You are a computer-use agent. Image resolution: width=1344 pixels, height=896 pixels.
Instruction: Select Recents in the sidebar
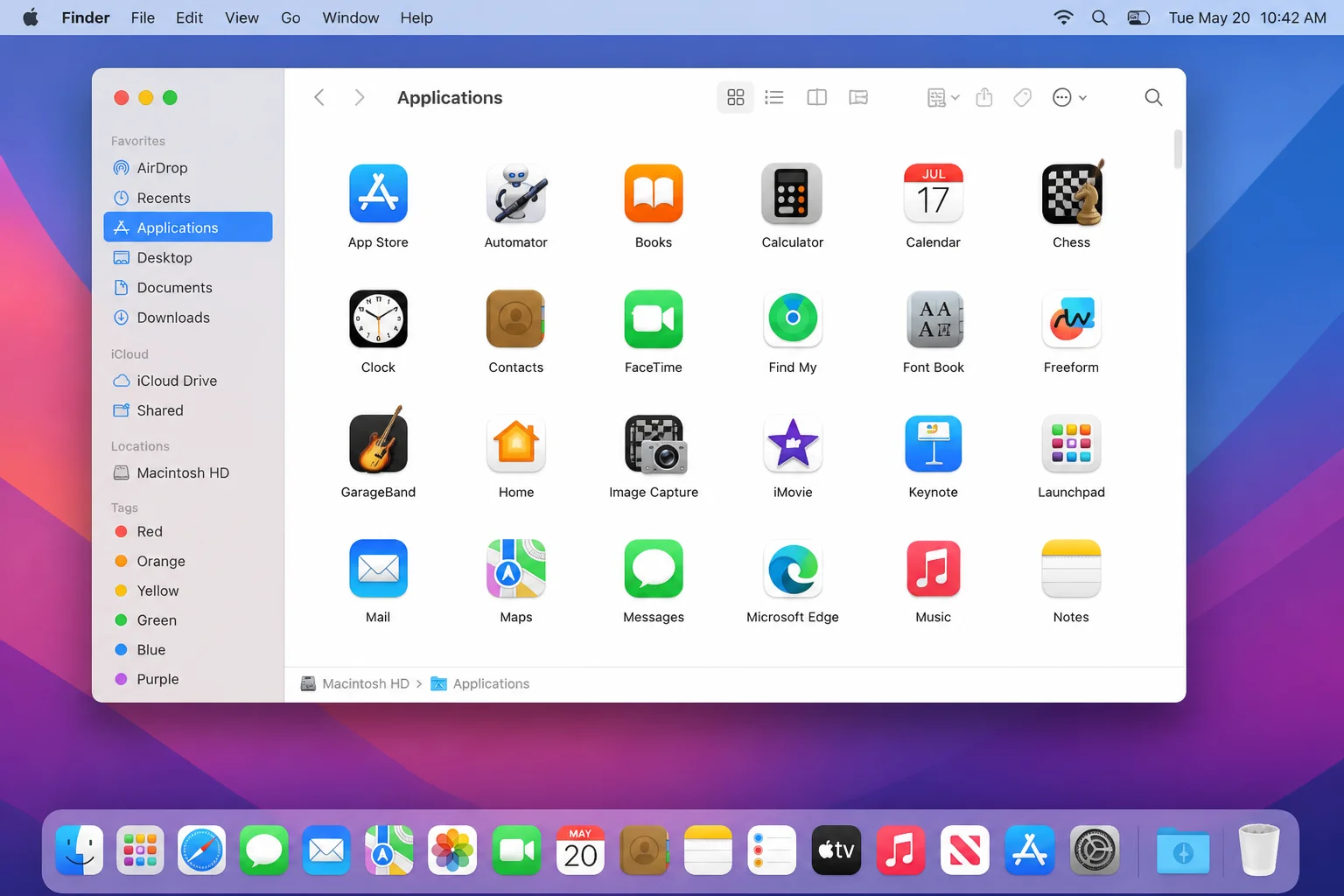[x=188, y=198]
